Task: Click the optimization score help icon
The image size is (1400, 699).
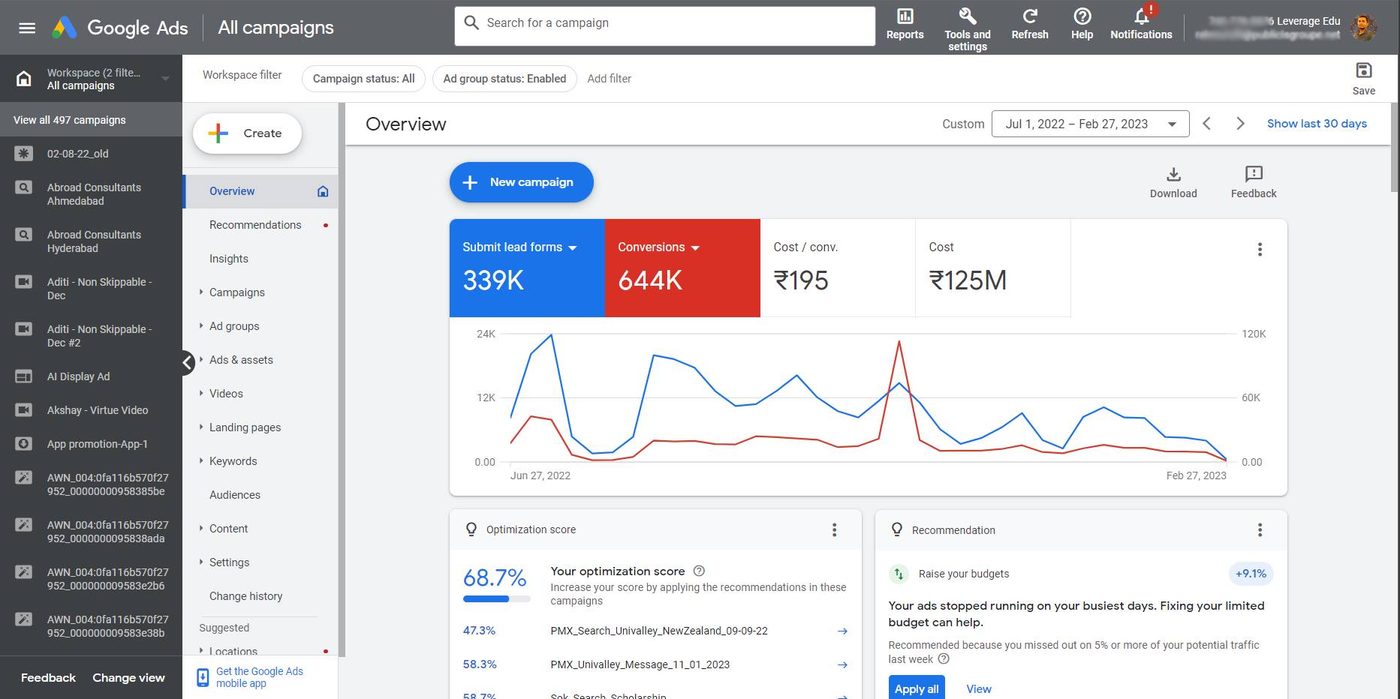Action: tap(699, 571)
